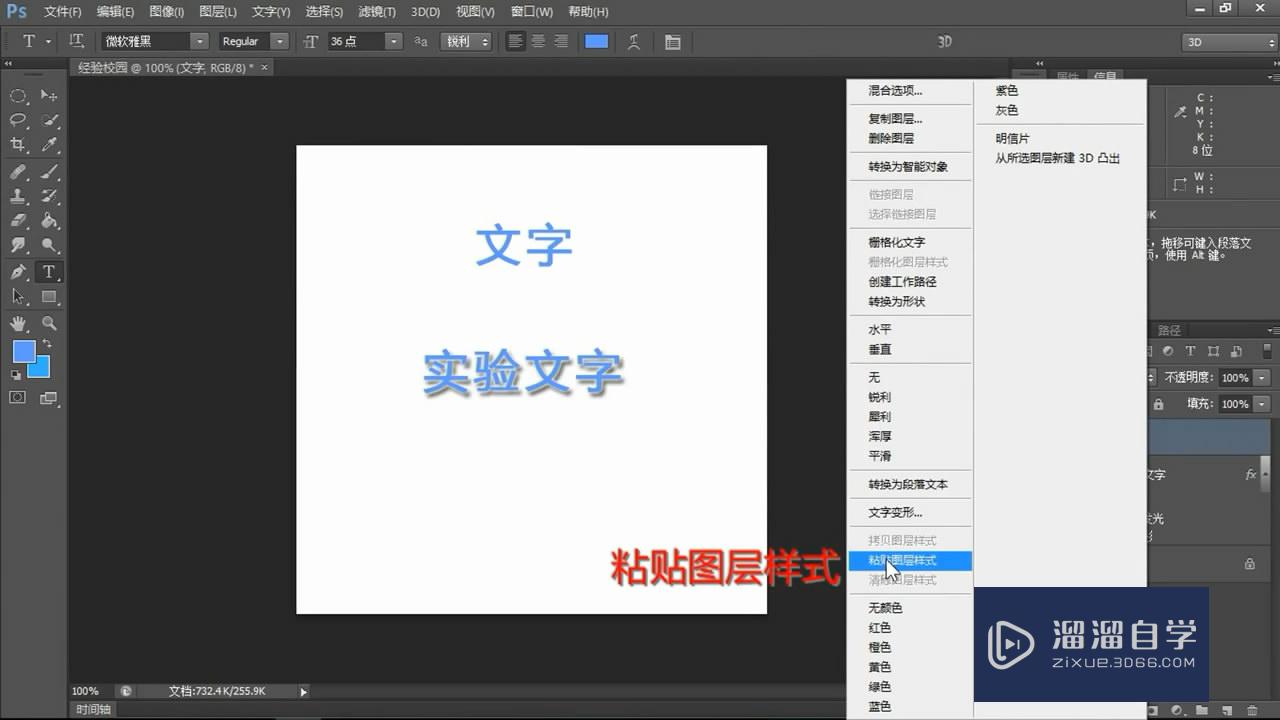The width and height of the screenshot is (1280, 720).
Task: Choose 转换为智能对象 in the context menu
Action: (909, 167)
